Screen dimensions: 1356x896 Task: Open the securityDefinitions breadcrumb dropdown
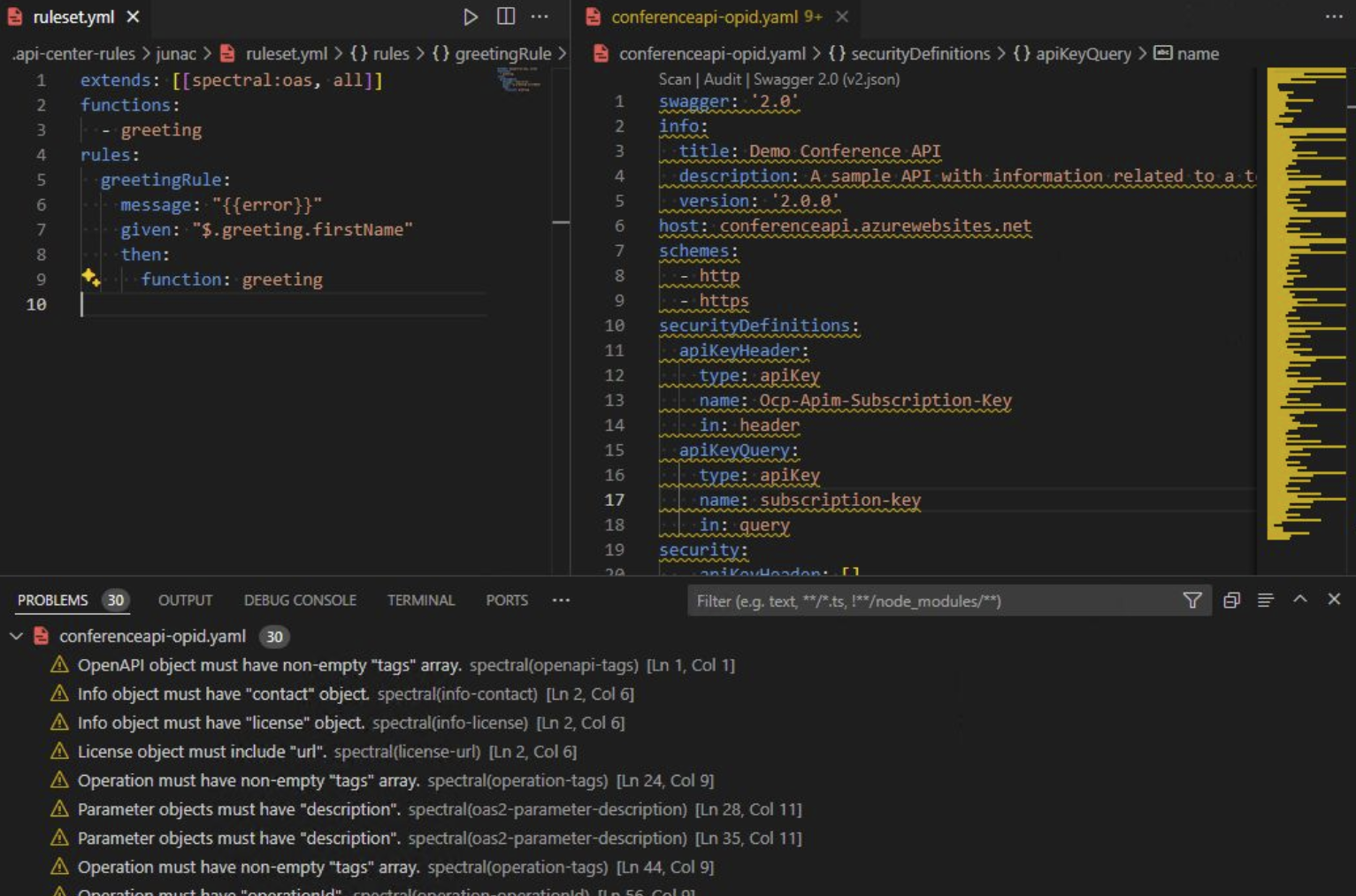click(920, 54)
